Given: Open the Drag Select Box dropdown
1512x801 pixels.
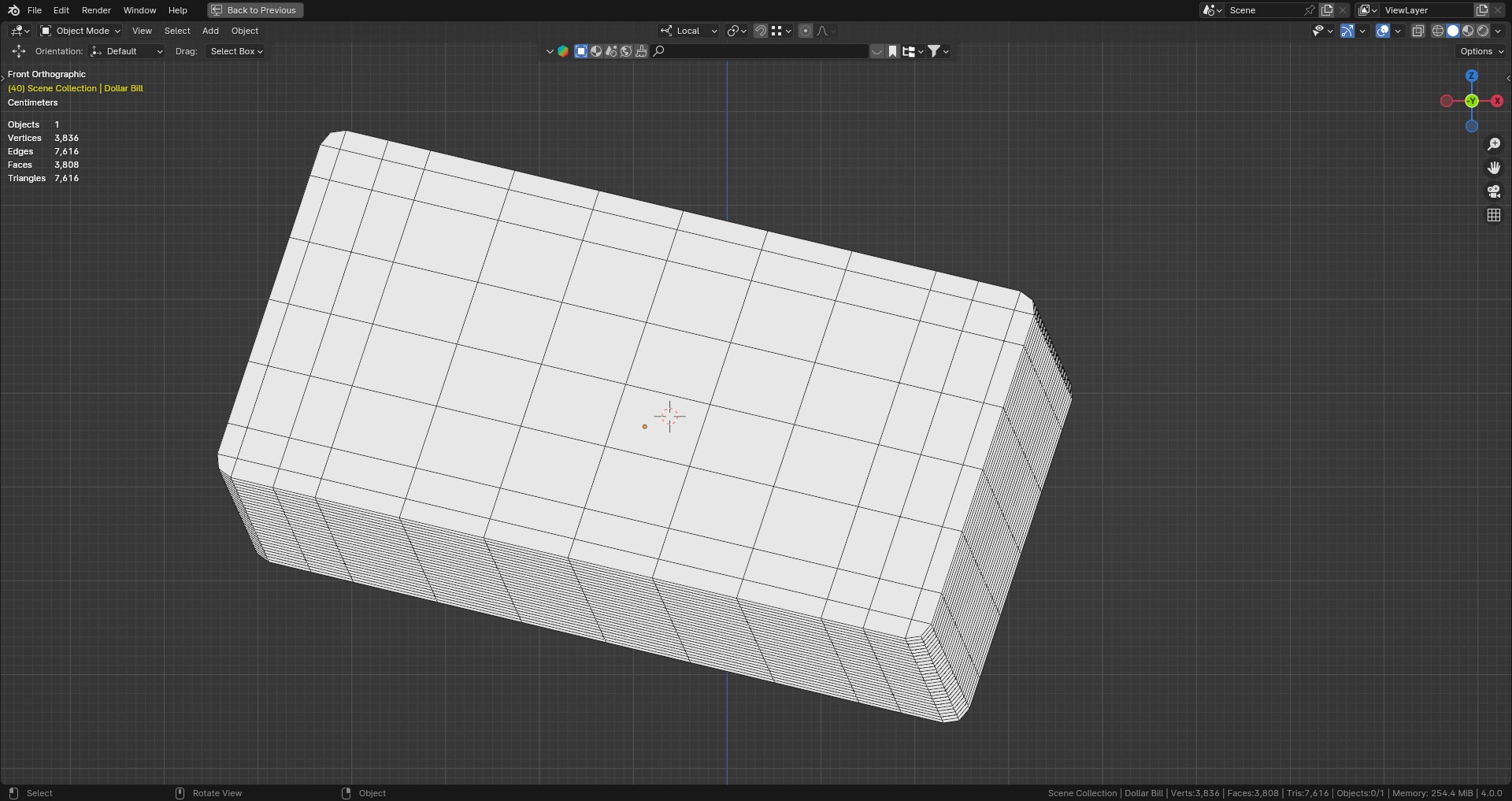Looking at the screenshot, I should [x=235, y=51].
